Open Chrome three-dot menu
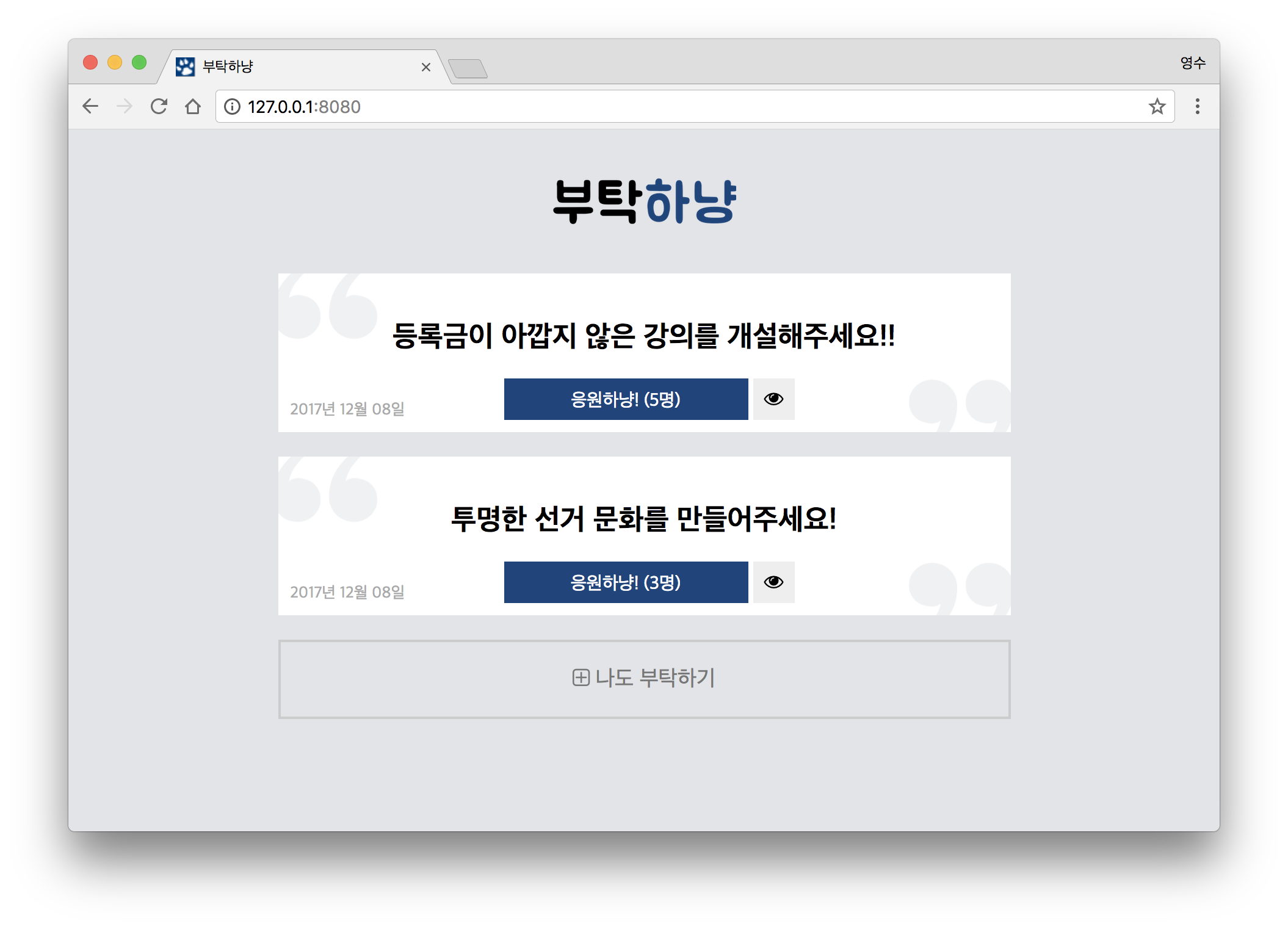 [x=1197, y=106]
